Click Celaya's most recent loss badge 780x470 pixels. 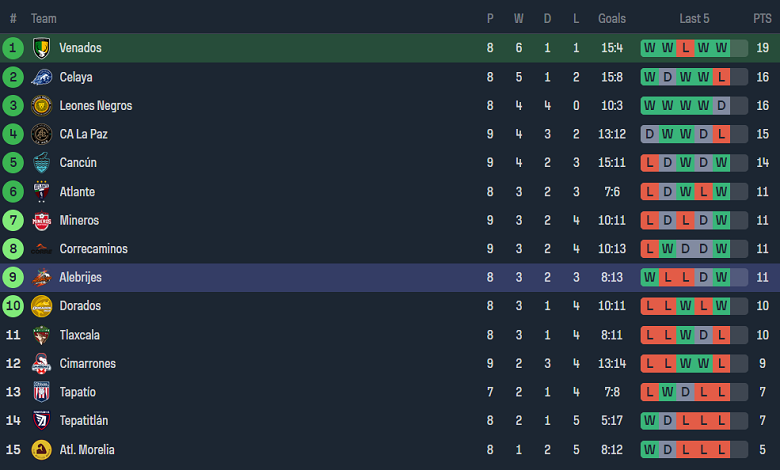pyautogui.click(x=721, y=77)
